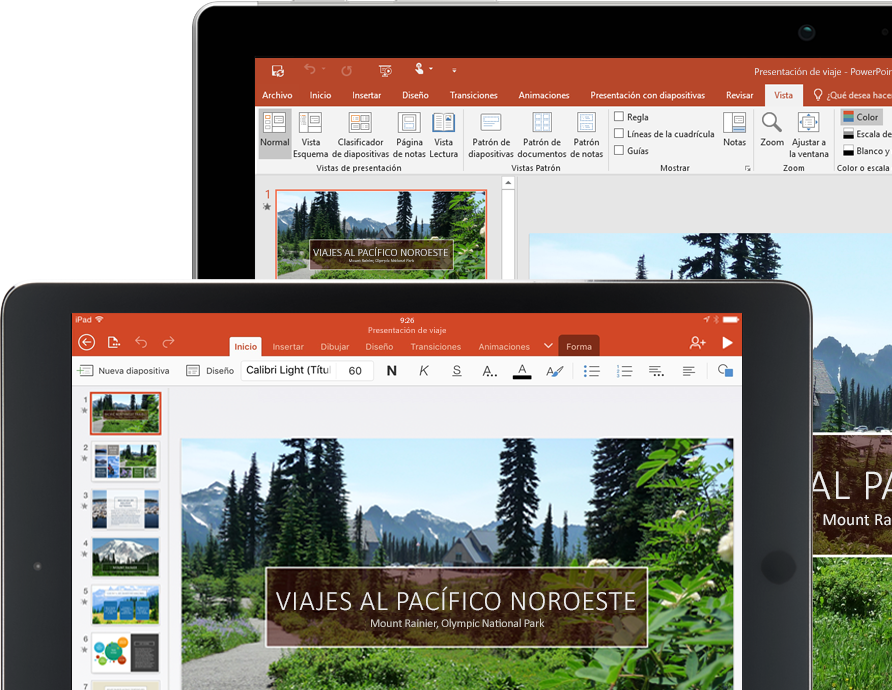
Task: Activate the Zoom magnifier tool
Action: 771,133
